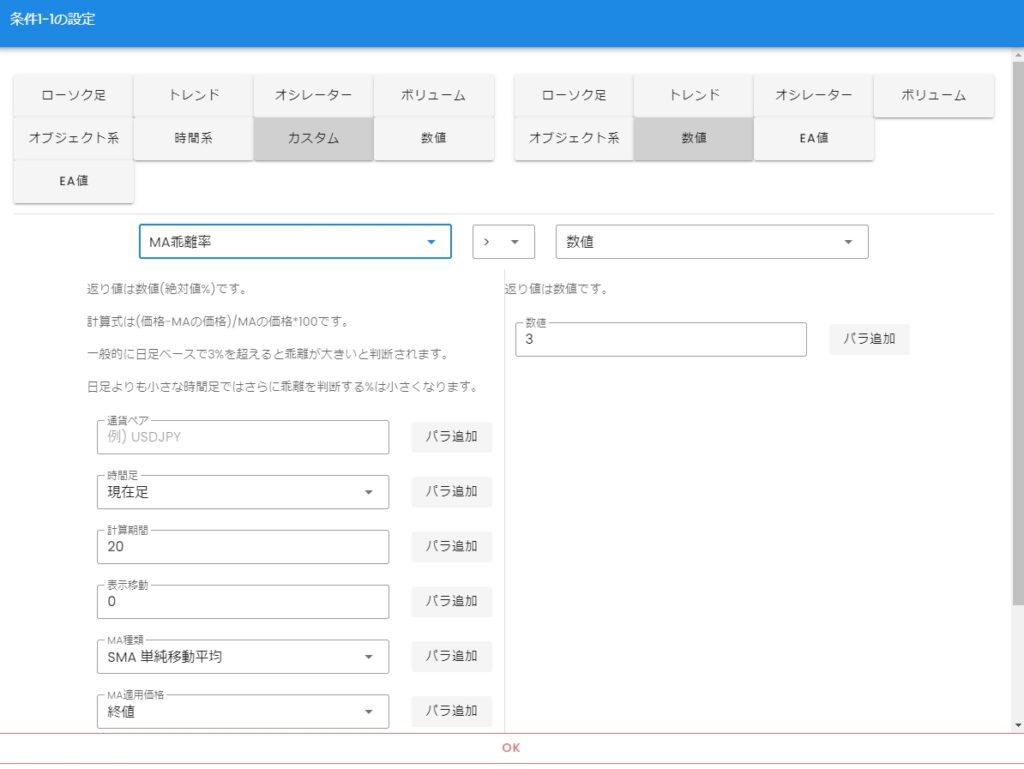
Task: Click パラ追加 next to 通貨ペア
Action: pos(451,437)
